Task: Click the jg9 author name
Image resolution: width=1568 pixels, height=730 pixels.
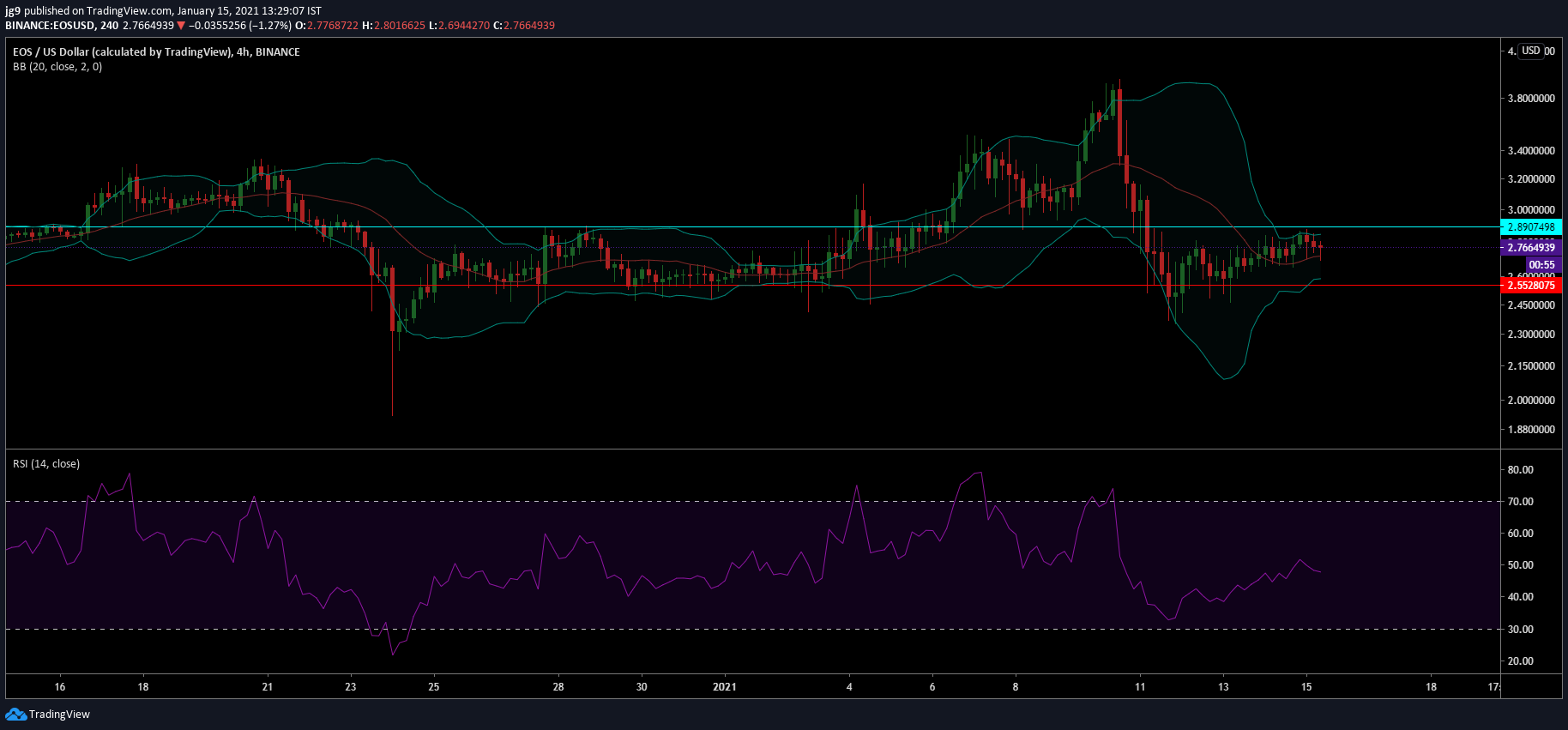Action: tap(13, 11)
